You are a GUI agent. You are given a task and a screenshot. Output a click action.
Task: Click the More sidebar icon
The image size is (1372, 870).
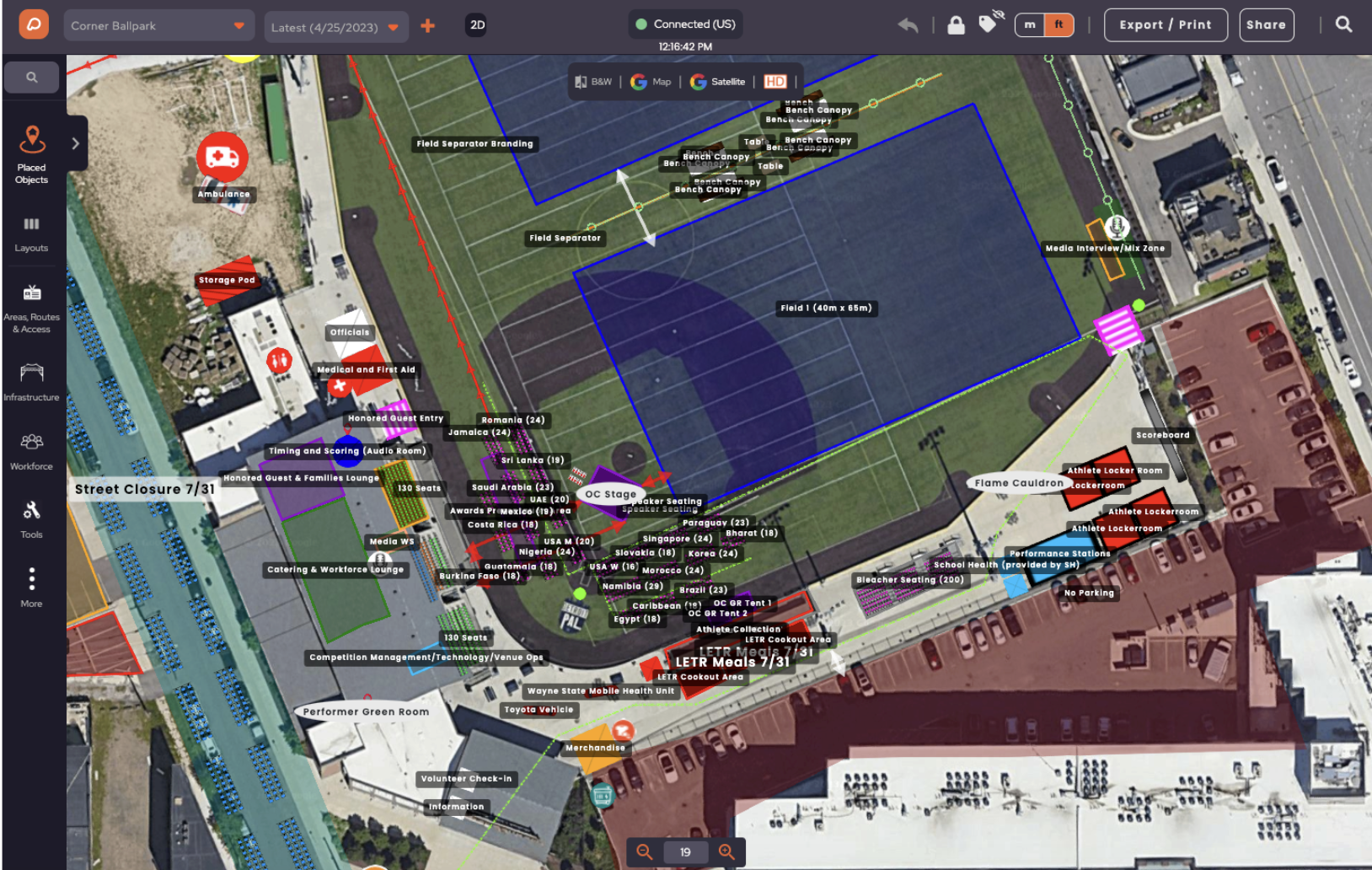(31, 588)
